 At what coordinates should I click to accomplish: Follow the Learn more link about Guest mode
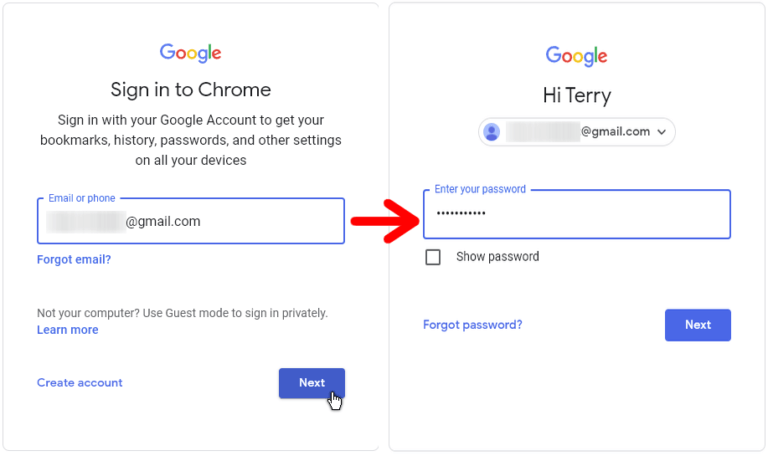(x=68, y=330)
